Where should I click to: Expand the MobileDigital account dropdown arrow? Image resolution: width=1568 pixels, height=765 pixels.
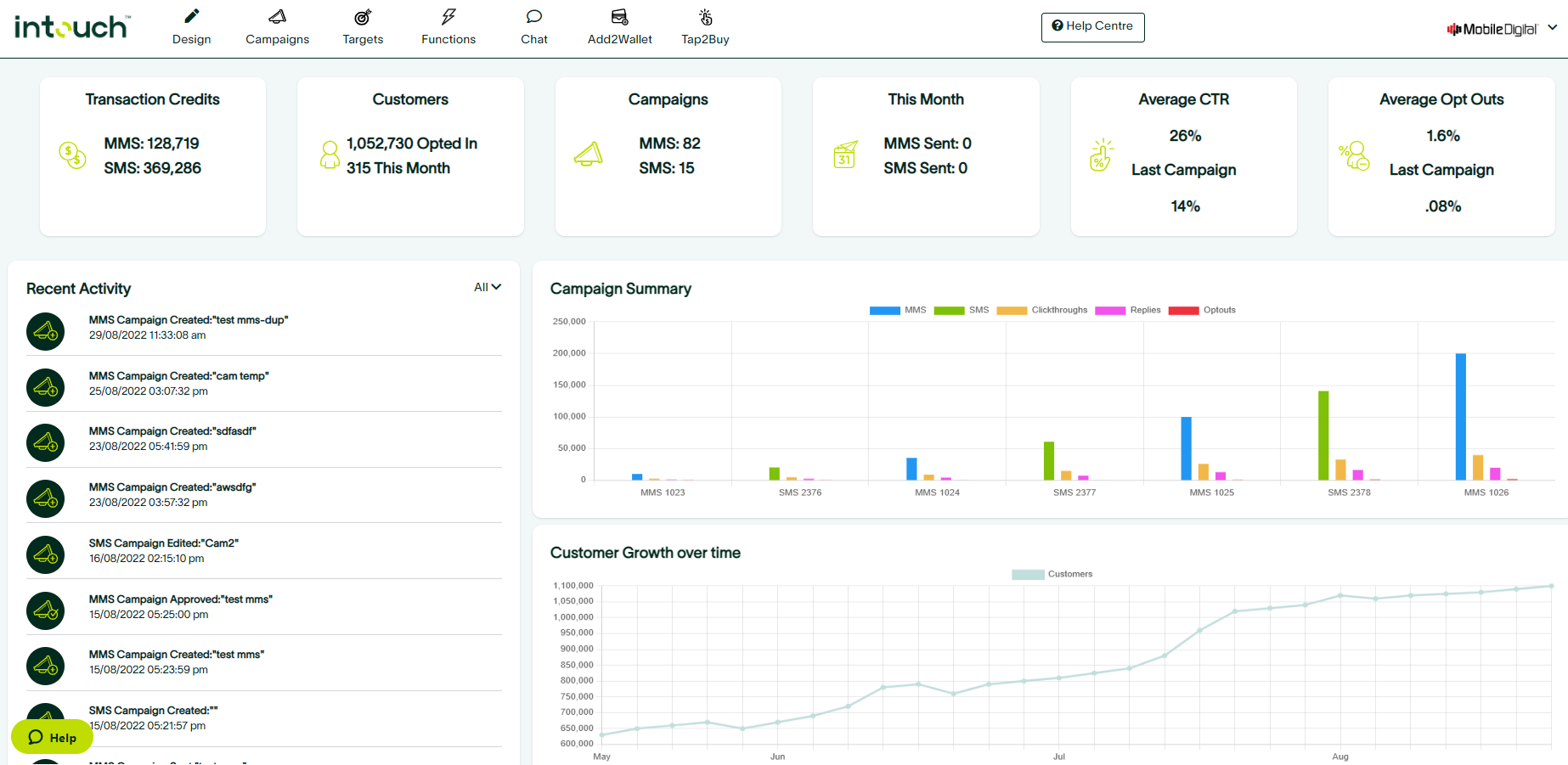(x=1553, y=27)
